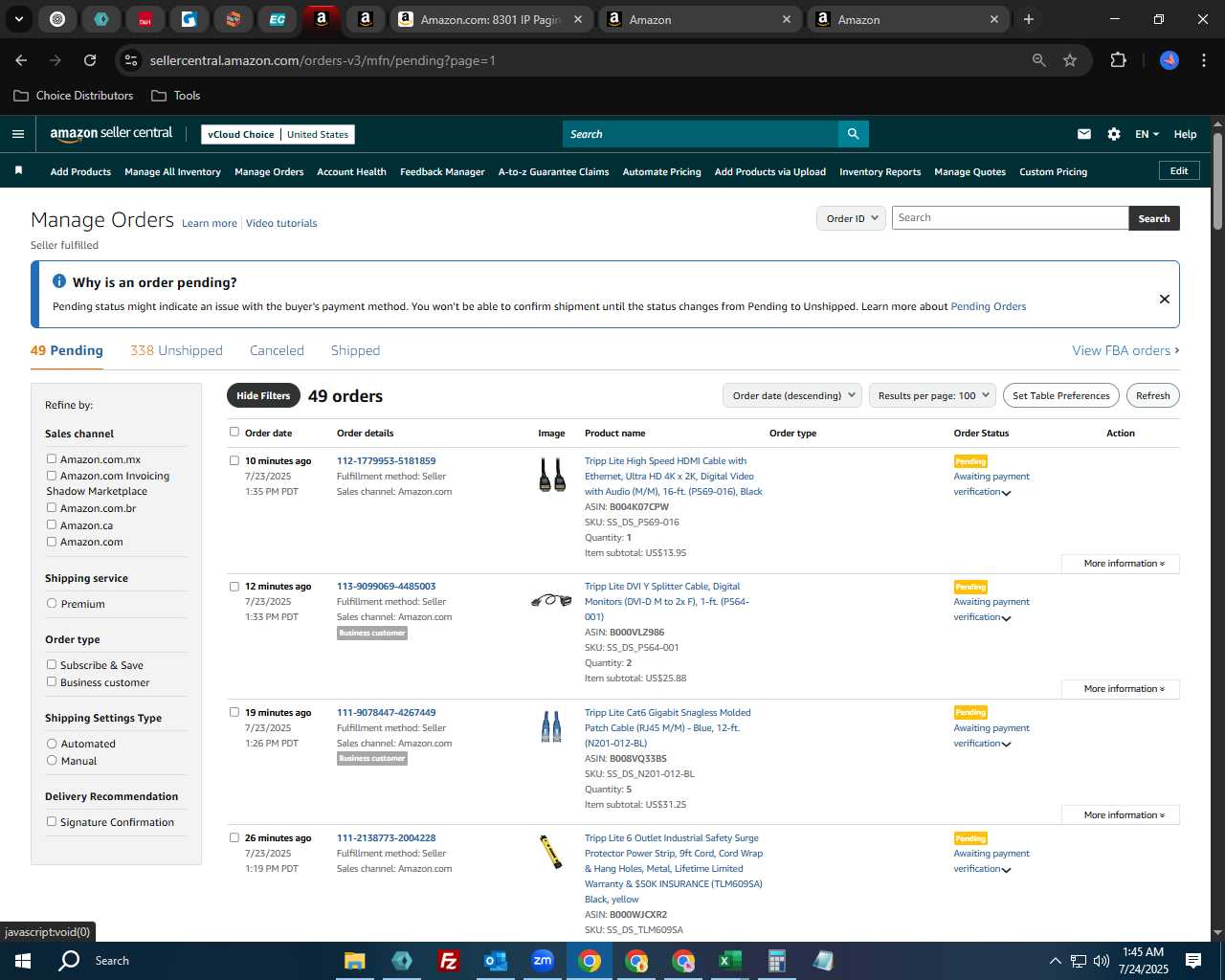Reload the page with the refresh icon
This screenshot has height=980, width=1225.
click(90, 60)
